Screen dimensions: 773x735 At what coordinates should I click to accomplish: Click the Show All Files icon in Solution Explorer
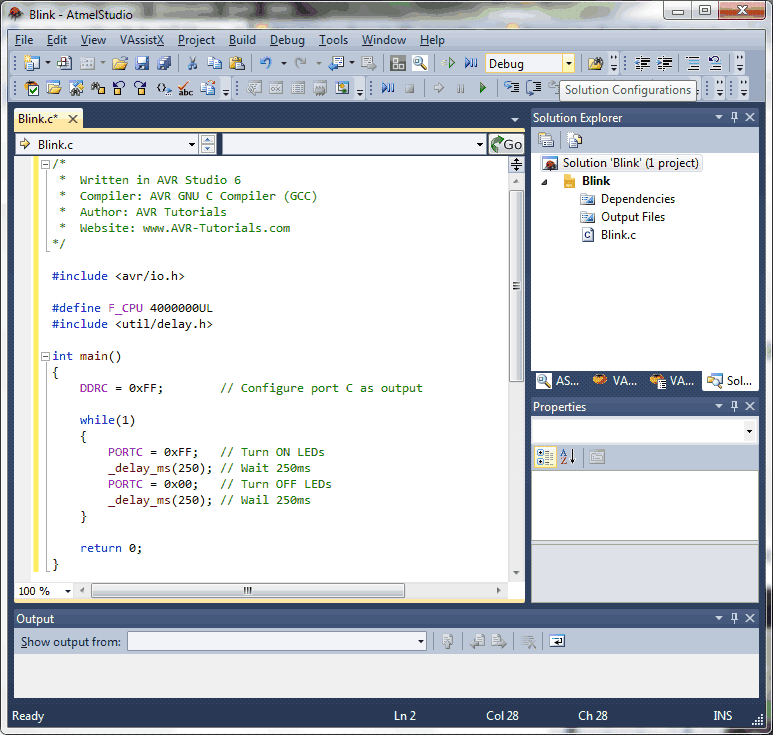click(574, 140)
